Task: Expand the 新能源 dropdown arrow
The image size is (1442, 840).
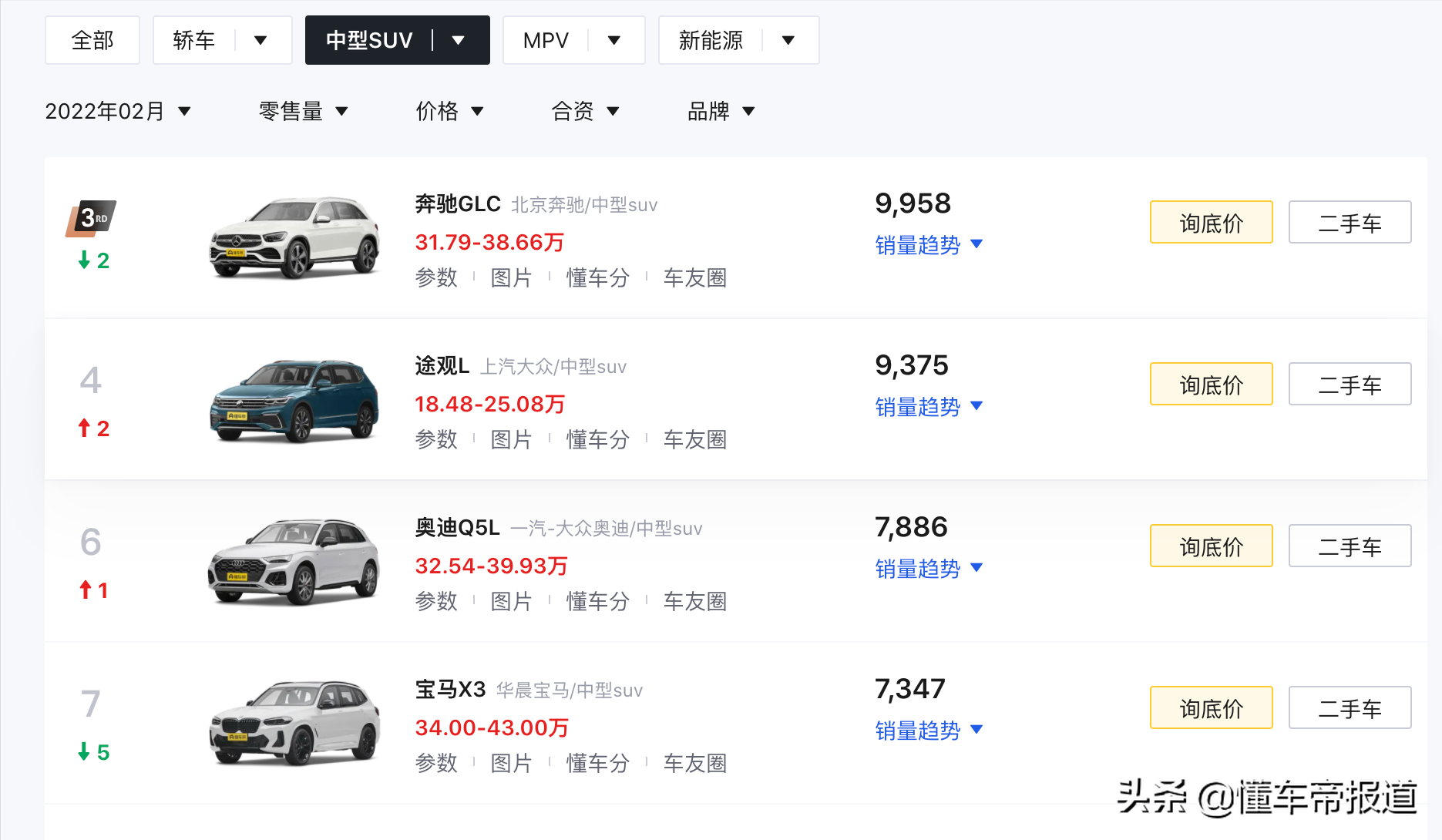Action: (x=788, y=40)
